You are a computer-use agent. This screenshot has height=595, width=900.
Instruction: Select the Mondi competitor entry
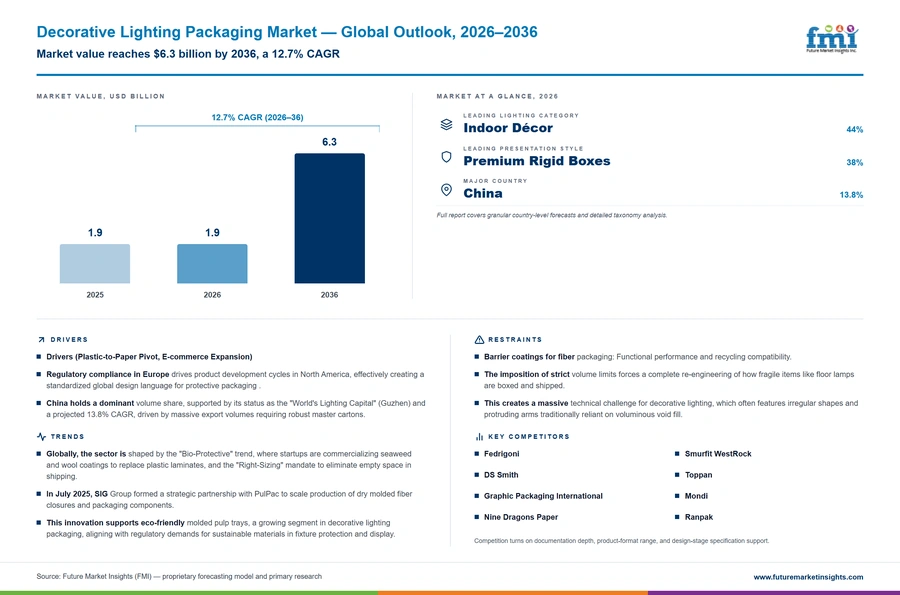[696, 496]
